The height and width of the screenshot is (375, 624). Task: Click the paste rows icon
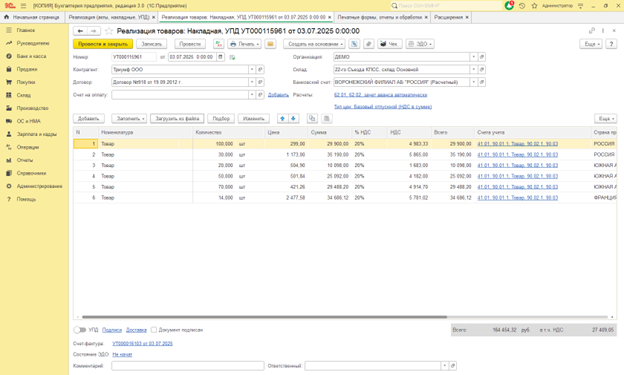point(327,119)
